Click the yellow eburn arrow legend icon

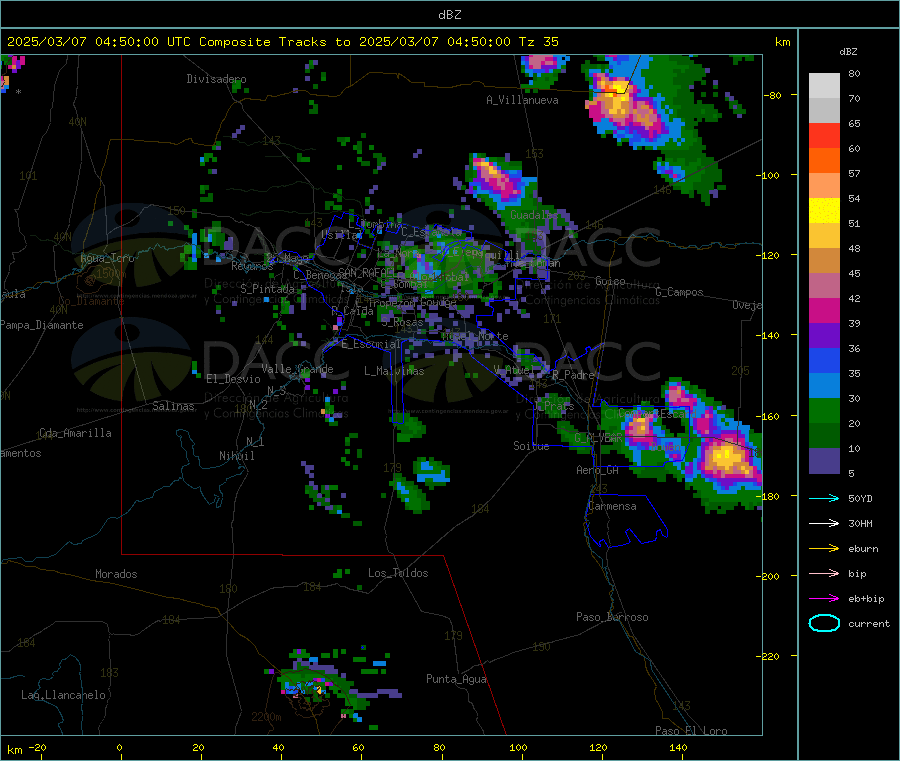(x=824, y=549)
